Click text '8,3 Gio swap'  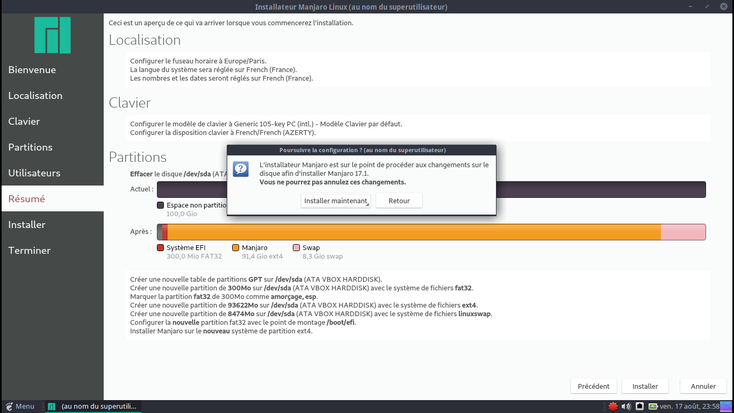tap(323, 257)
